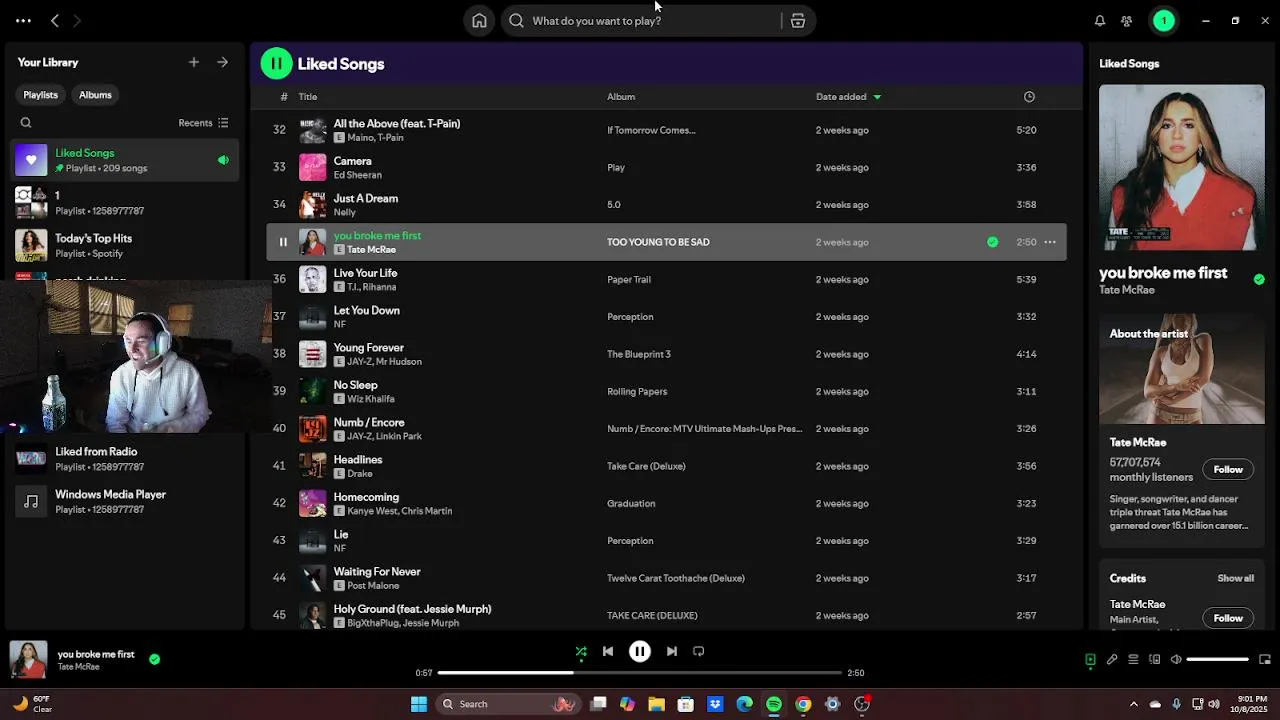Pause playback in the player bar
1280x720 pixels.
pos(640,651)
